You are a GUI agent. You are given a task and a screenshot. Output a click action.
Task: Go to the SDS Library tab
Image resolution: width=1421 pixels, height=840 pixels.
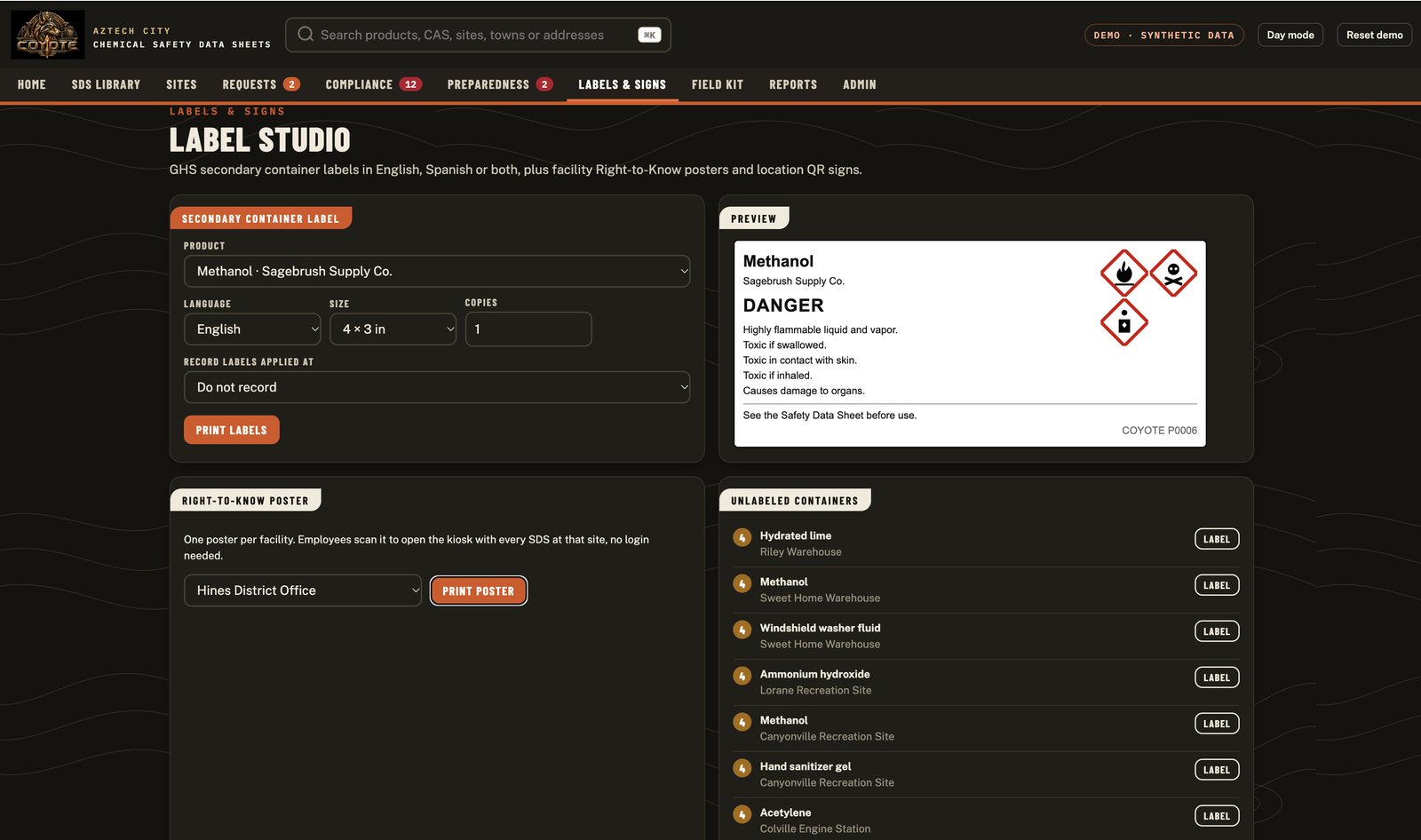[106, 84]
